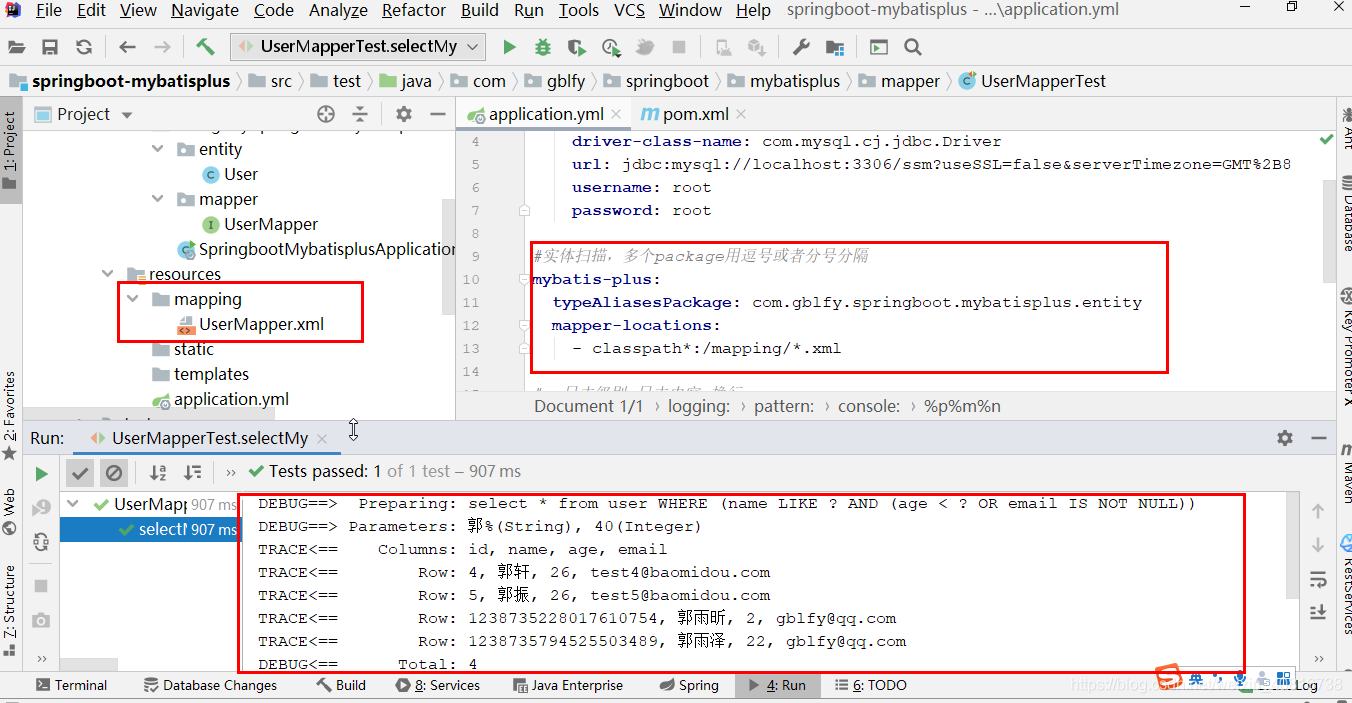Open Project panel options via gear icon
The width and height of the screenshot is (1352, 703).
coord(404,114)
